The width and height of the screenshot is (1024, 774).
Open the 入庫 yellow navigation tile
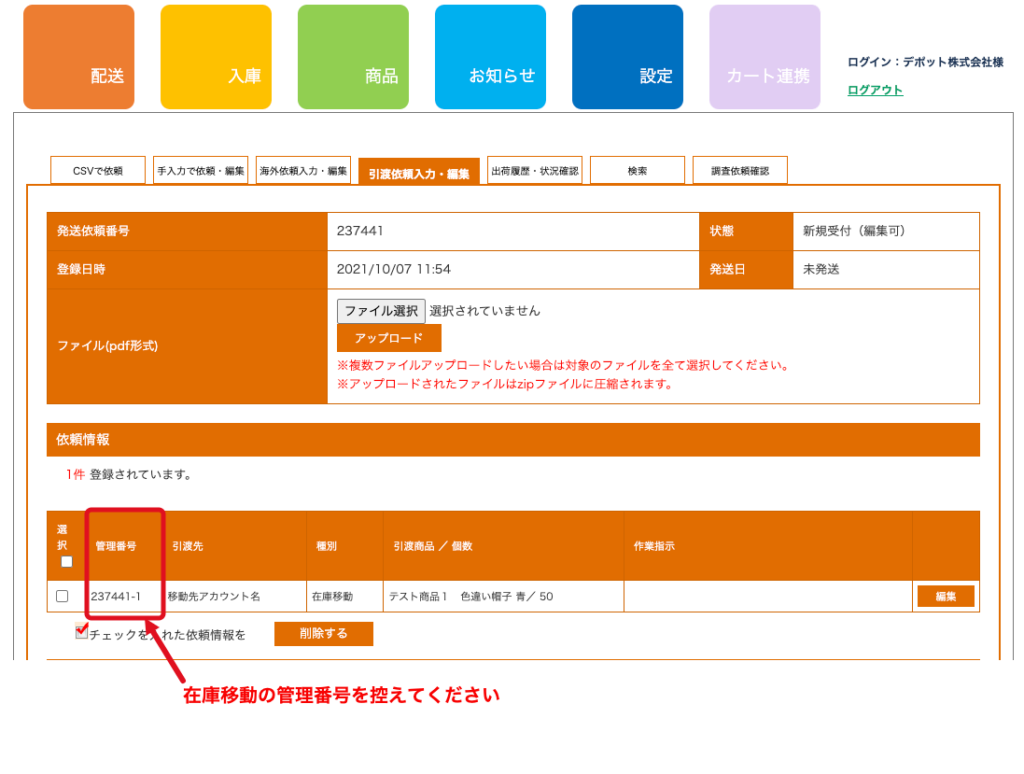point(215,57)
